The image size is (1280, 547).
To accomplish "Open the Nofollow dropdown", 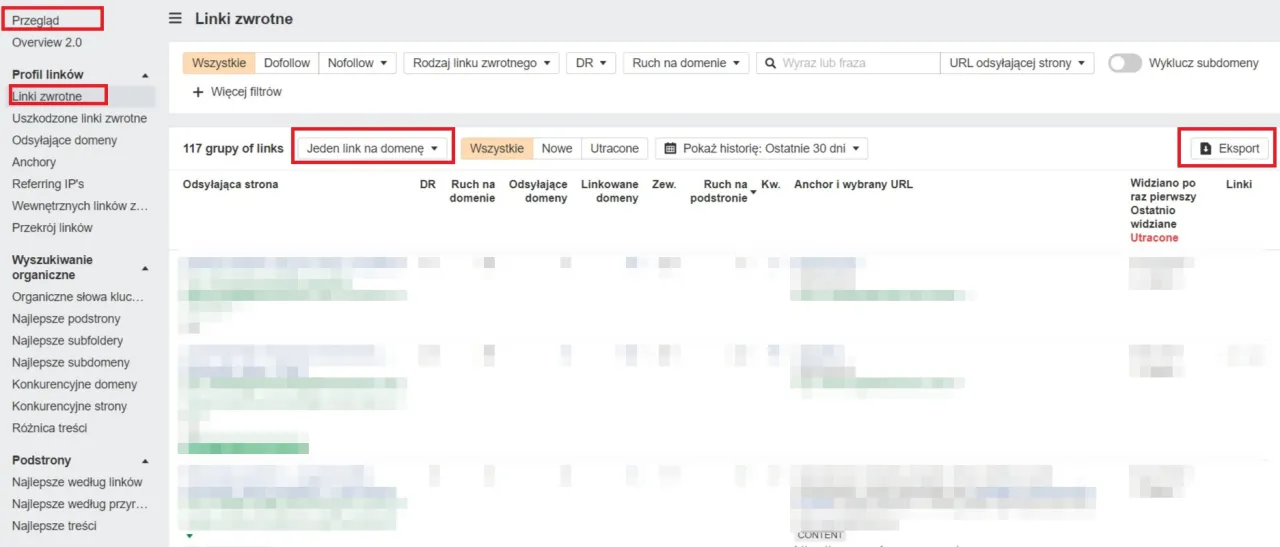I will point(358,63).
